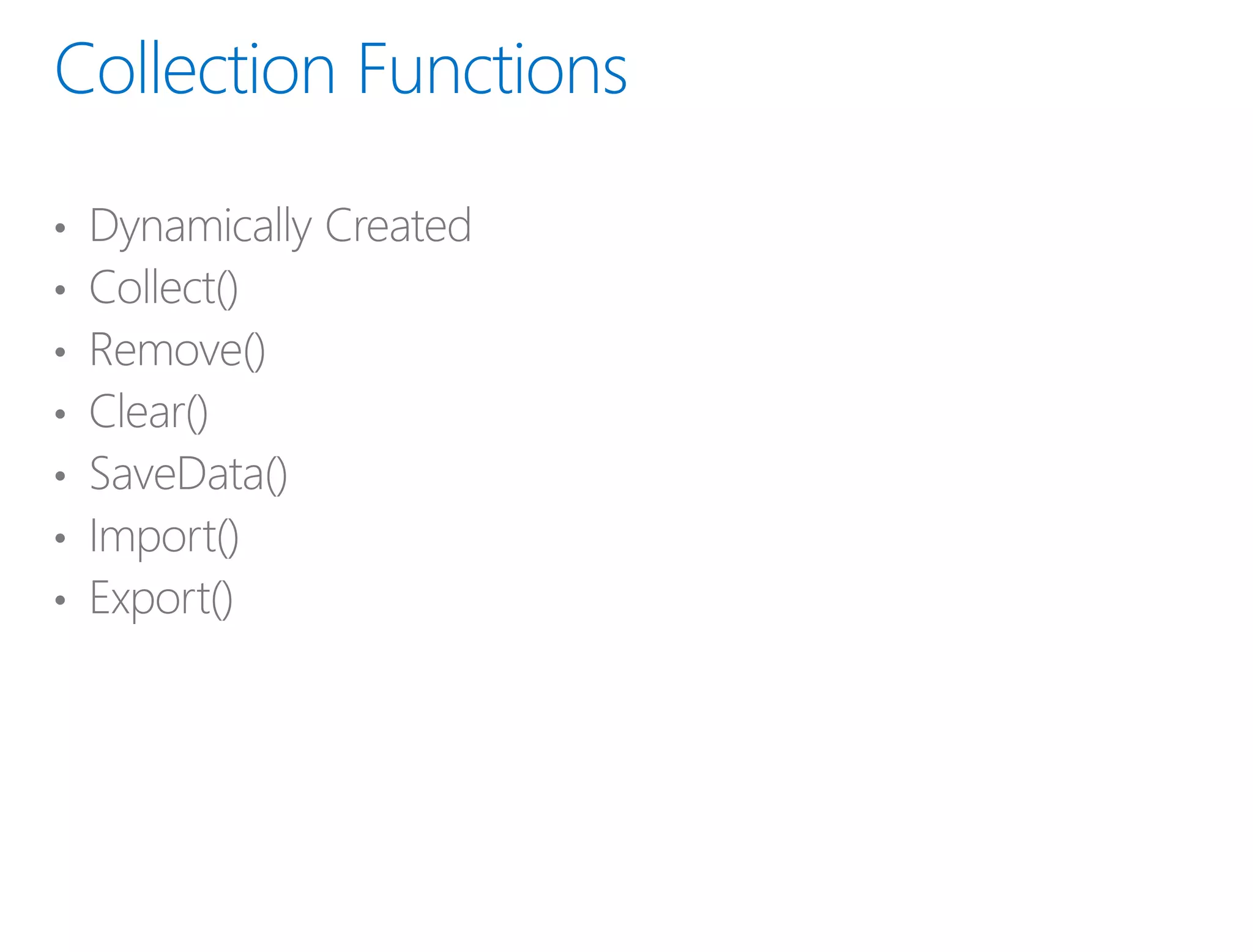
Task: Click the parentheses after SaveData
Action: point(276,475)
